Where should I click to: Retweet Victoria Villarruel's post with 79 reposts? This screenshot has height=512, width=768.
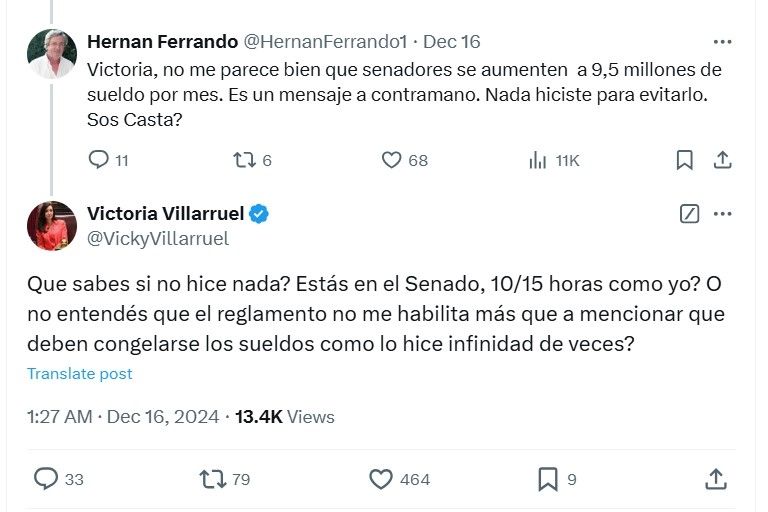pos(213,479)
